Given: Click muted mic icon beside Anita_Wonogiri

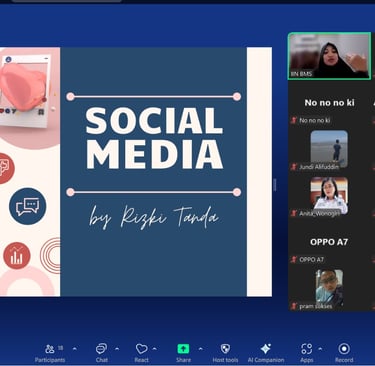Looking at the screenshot, I should coord(294,213).
